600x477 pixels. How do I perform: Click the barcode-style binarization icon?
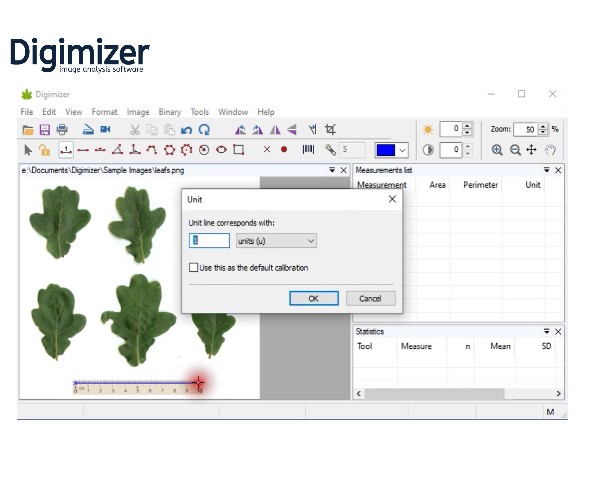click(308, 149)
